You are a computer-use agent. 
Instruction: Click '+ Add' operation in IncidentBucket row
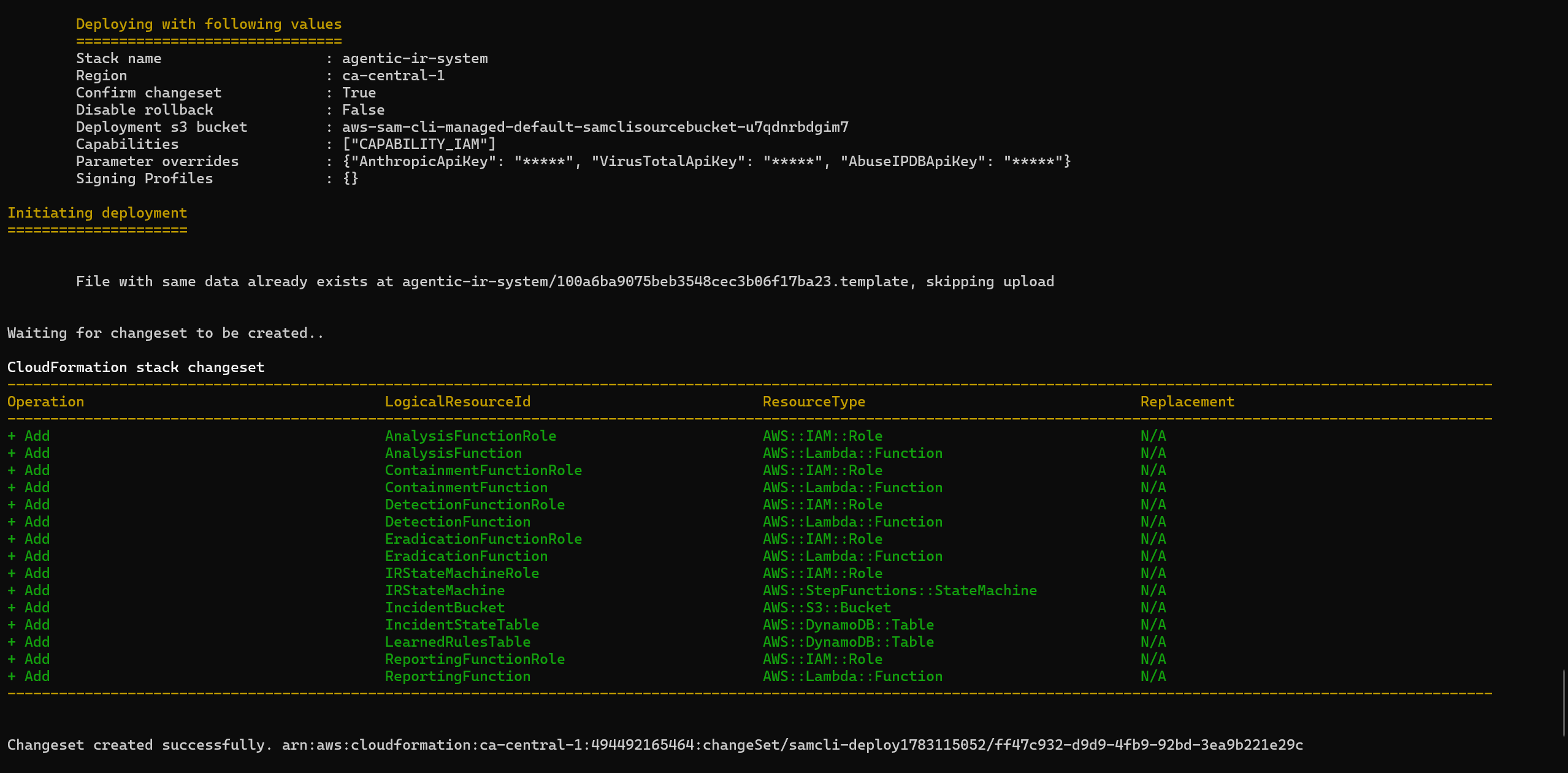pos(28,607)
